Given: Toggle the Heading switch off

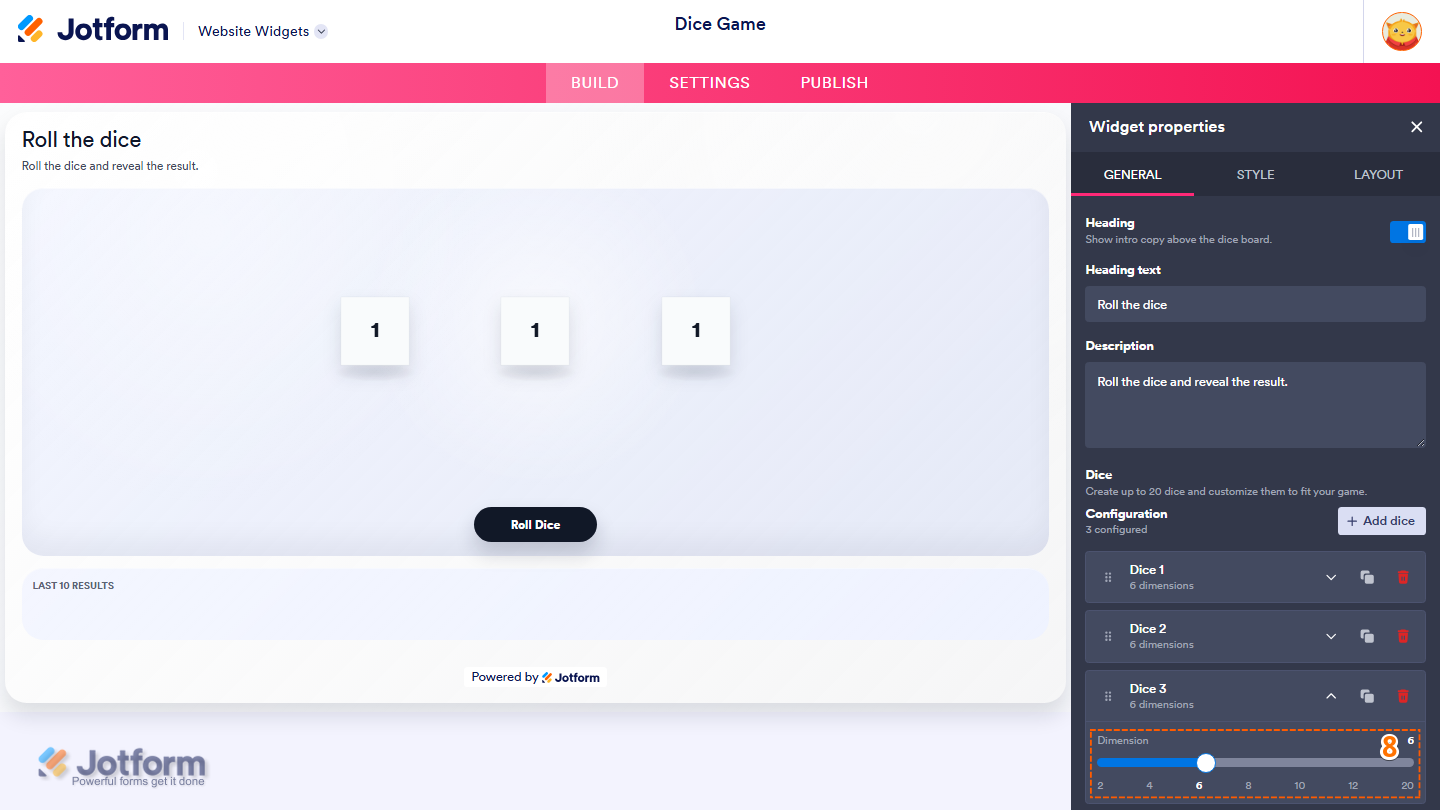Looking at the screenshot, I should [1407, 232].
